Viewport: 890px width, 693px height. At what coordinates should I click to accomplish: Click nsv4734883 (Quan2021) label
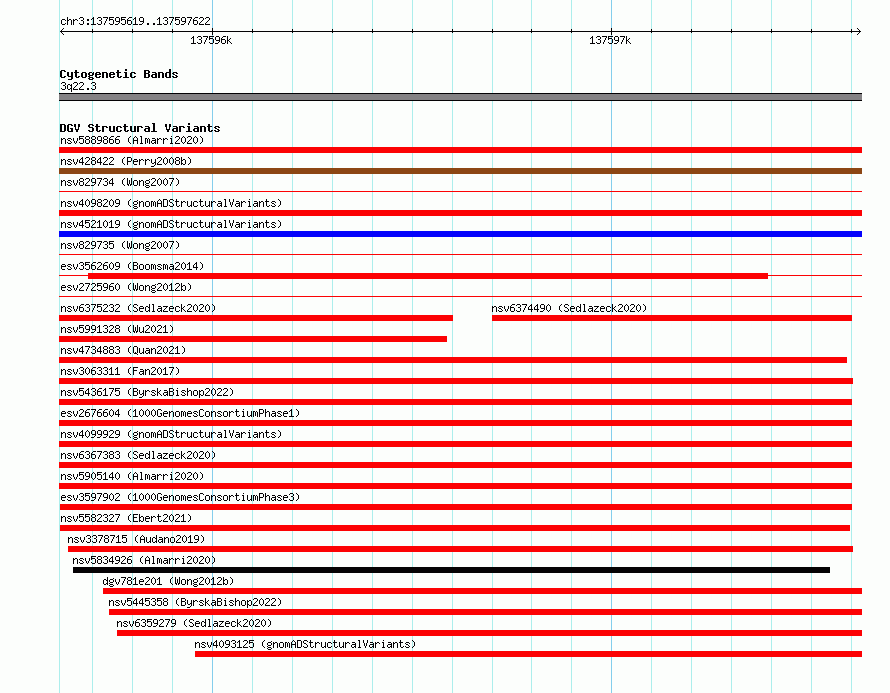point(123,350)
